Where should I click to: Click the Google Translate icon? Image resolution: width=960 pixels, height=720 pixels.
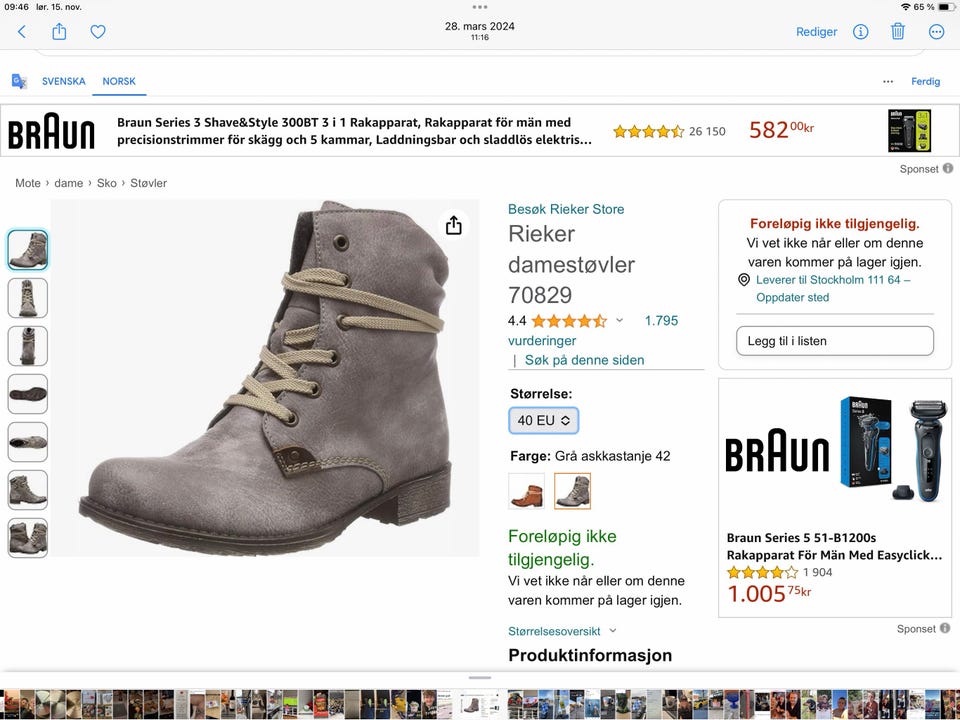pyautogui.click(x=19, y=81)
